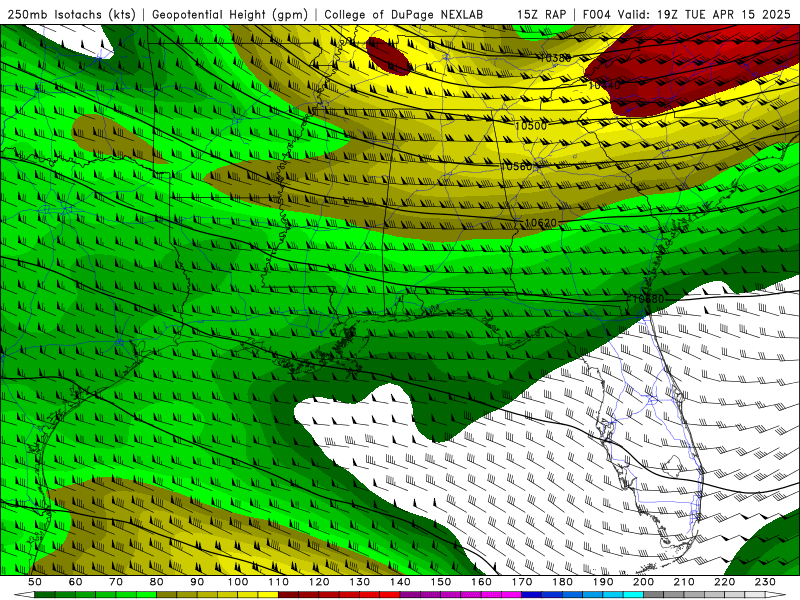Click the 10380 height contour label

click(555, 58)
